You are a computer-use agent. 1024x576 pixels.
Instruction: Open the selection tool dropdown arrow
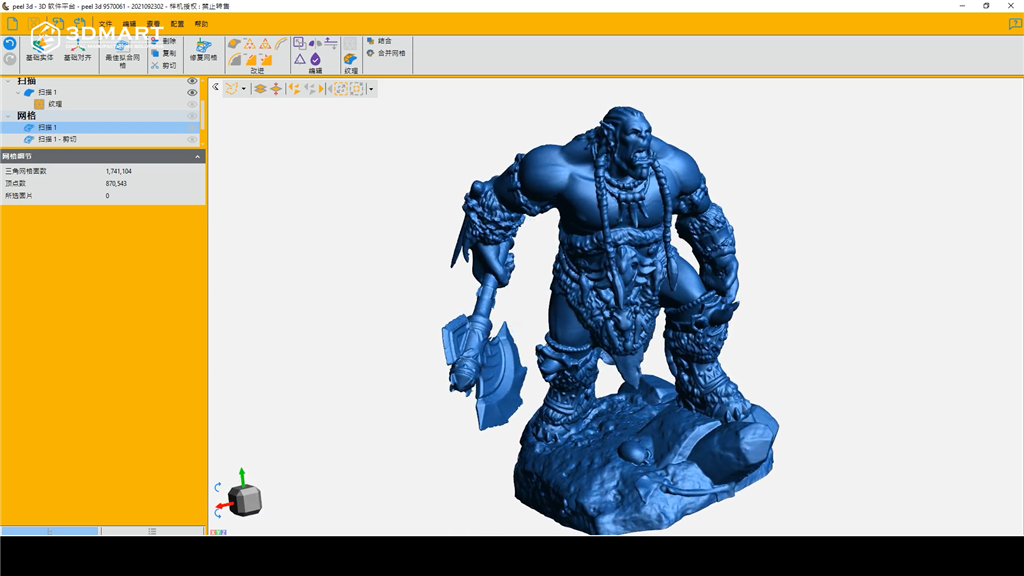pos(243,89)
